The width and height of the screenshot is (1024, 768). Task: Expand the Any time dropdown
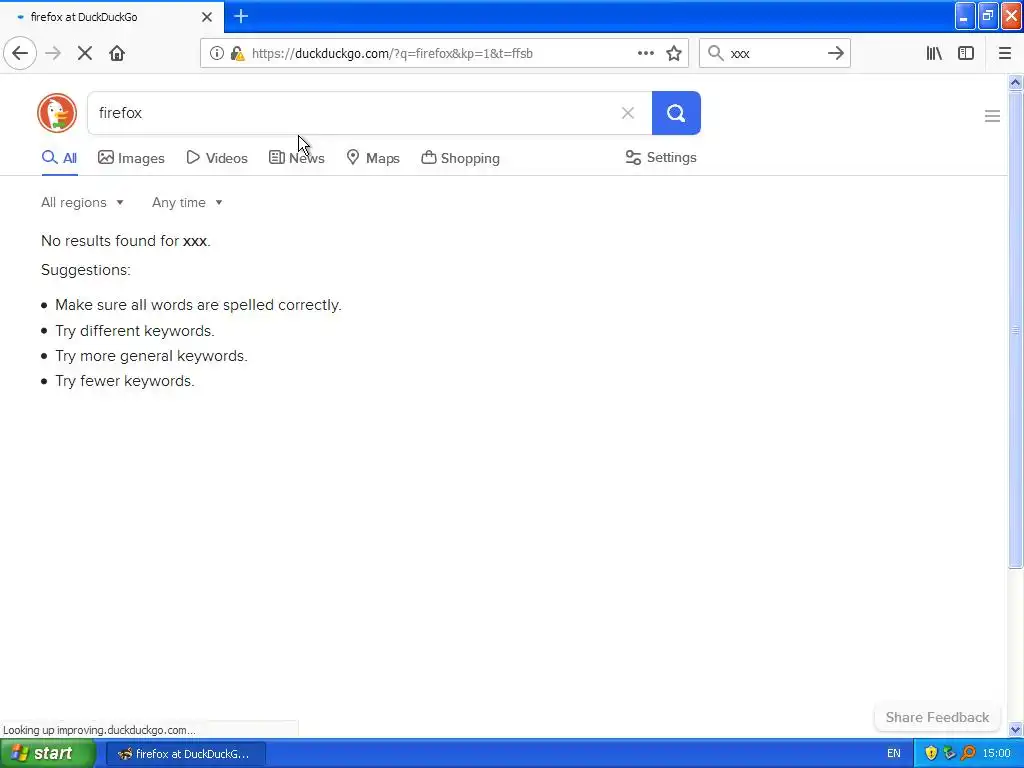pyautogui.click(x=187, y=202)
